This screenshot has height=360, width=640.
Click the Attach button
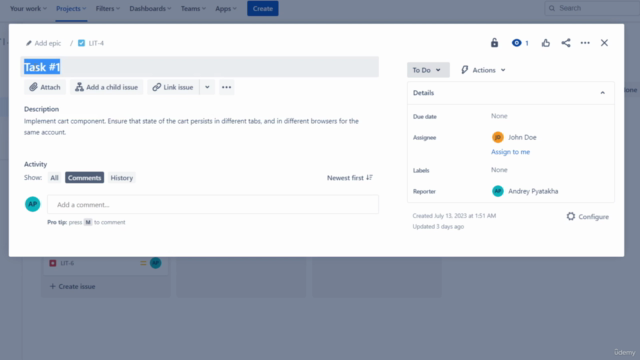pyautogui.click(x=45, y=87)
